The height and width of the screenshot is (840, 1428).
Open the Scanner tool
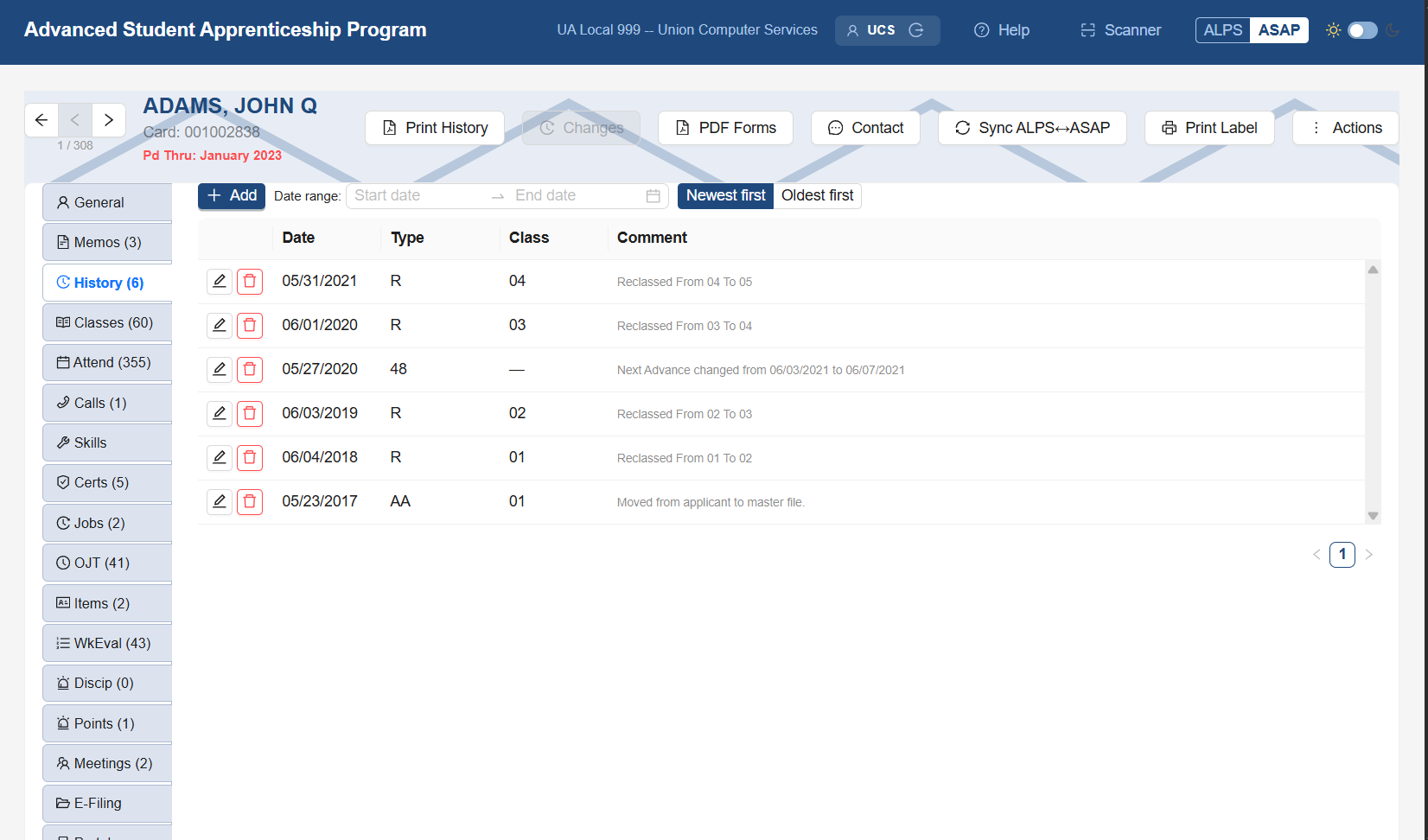click(x=1120, y=30)
